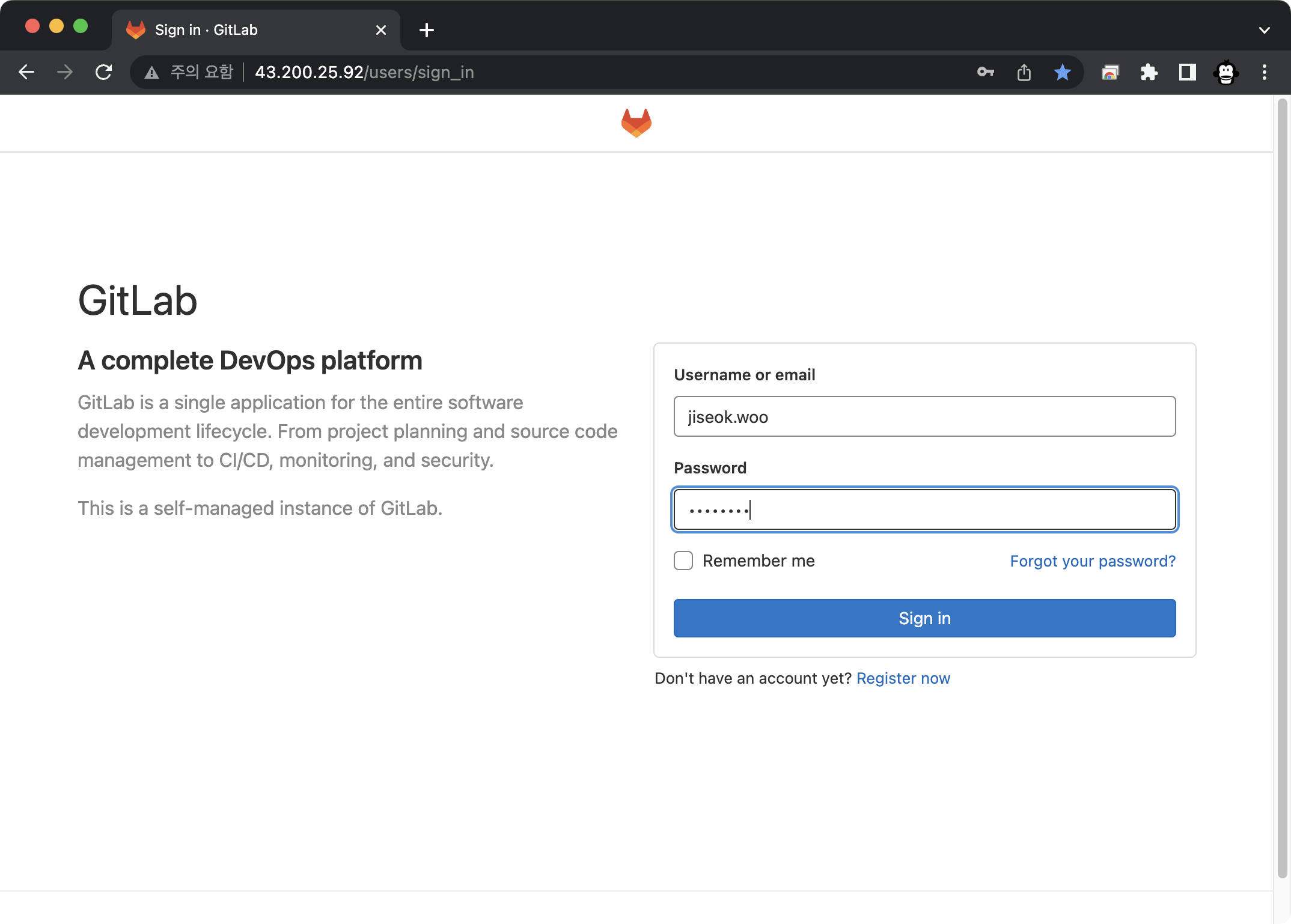Viewport: 1291px width, 924px height.
Task: Open Chrome three-dot menu
Action: [1265, 72]
